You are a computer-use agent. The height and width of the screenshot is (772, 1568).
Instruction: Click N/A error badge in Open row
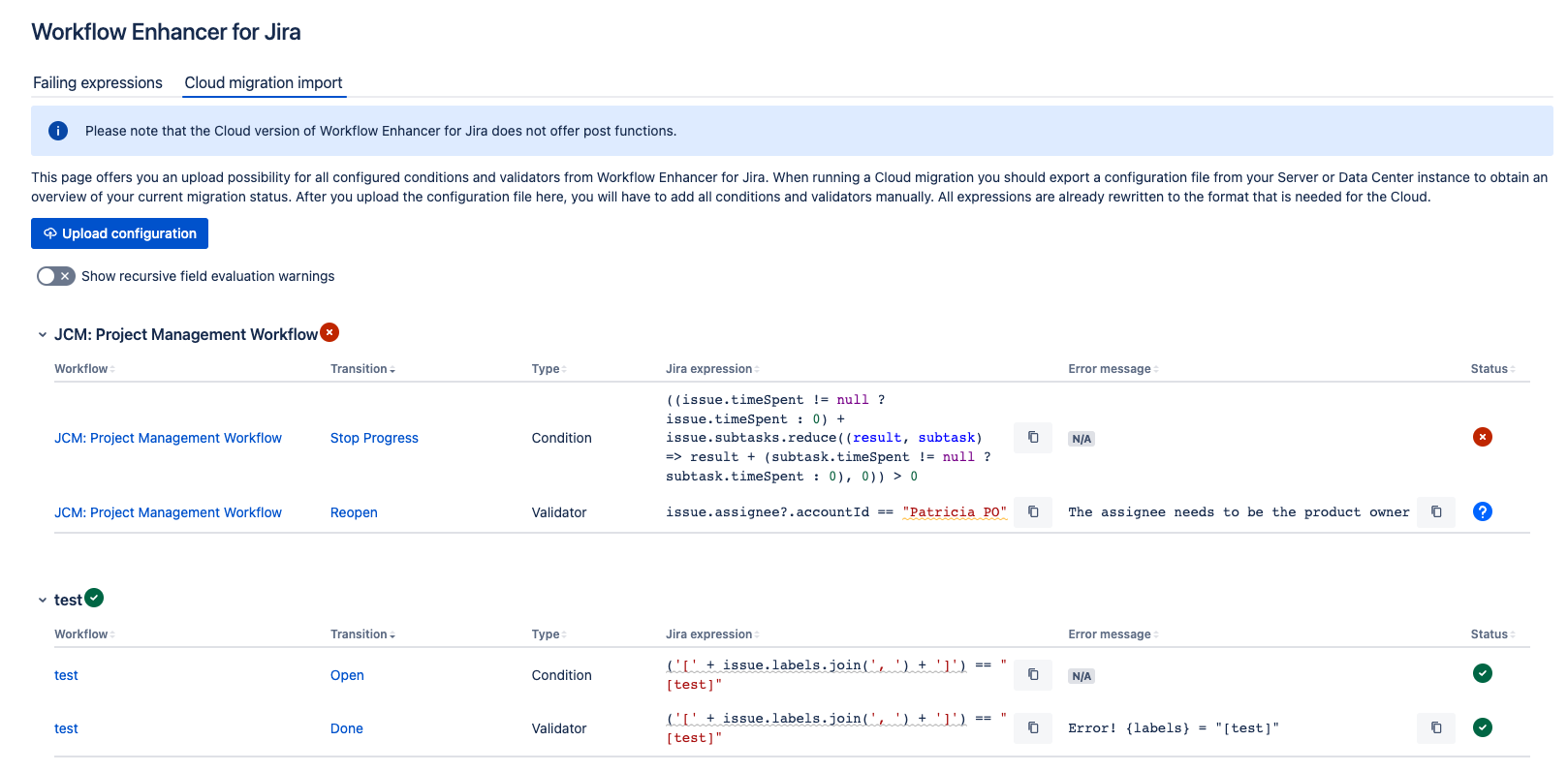(x=1082, y=676)
